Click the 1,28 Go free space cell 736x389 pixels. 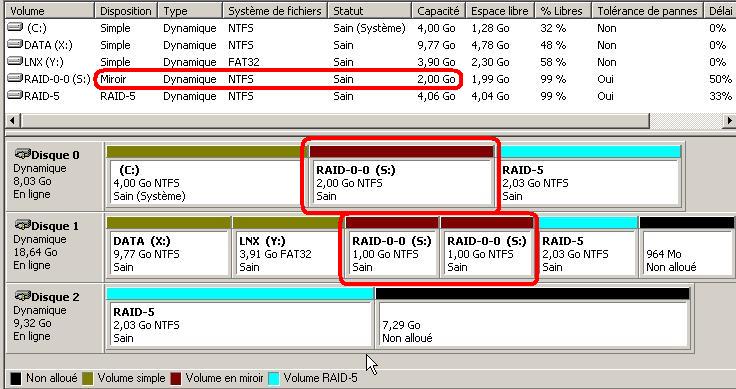(491, 28)
